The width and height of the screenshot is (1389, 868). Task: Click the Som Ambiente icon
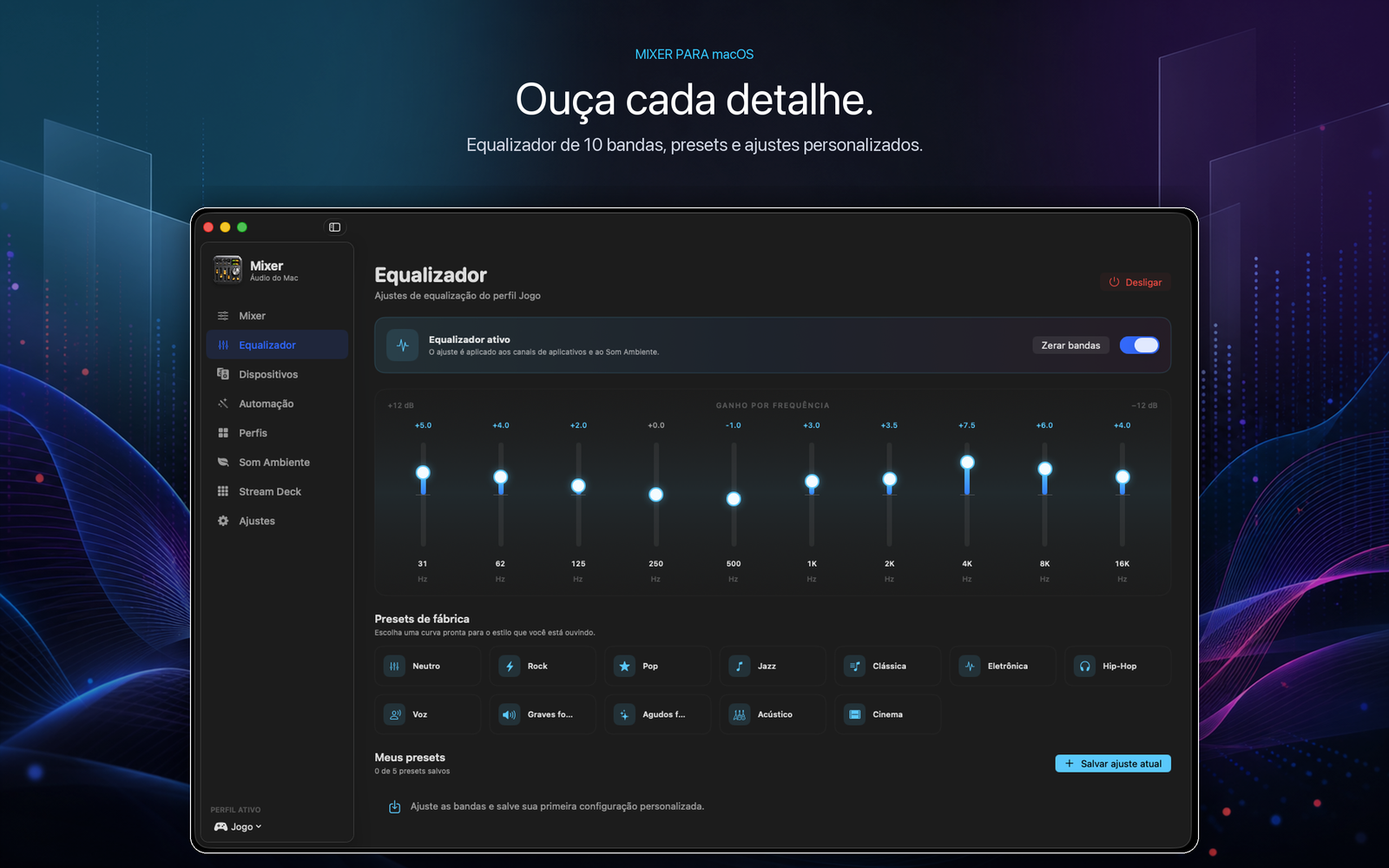(223, 463)
